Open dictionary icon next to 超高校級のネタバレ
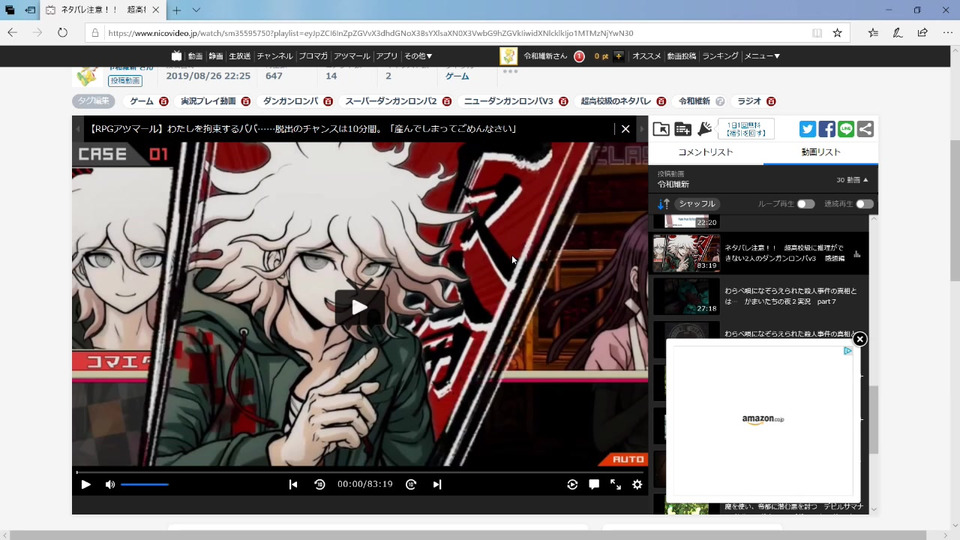The image size is (960, 540). (661, 101)
